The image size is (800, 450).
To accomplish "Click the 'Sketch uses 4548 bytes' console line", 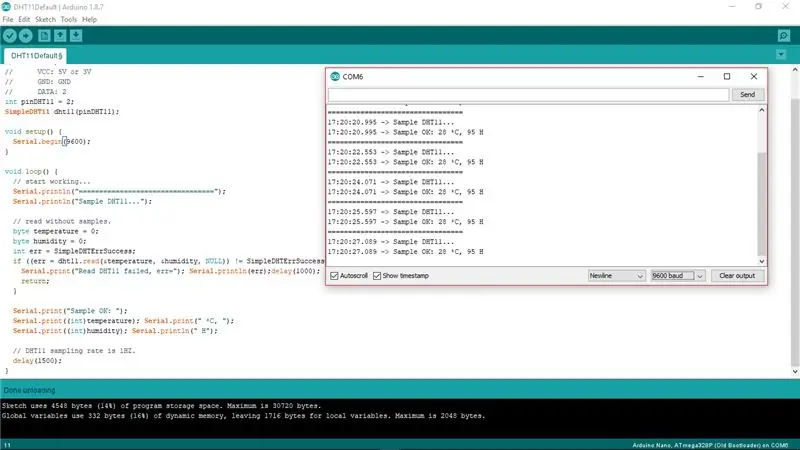I will click(x=161, y=406).
